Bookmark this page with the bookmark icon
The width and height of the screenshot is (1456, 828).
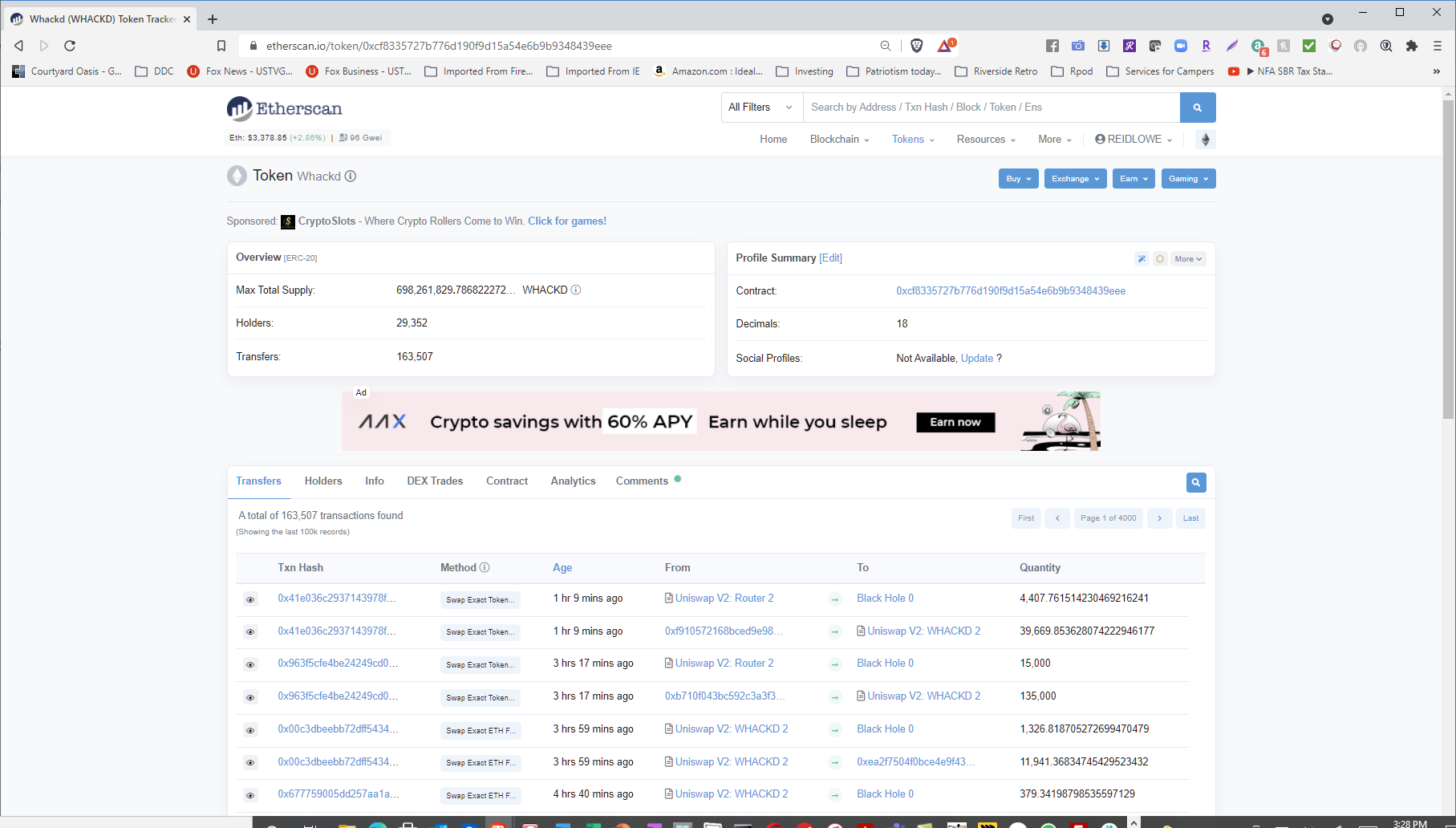coord(221,46)
